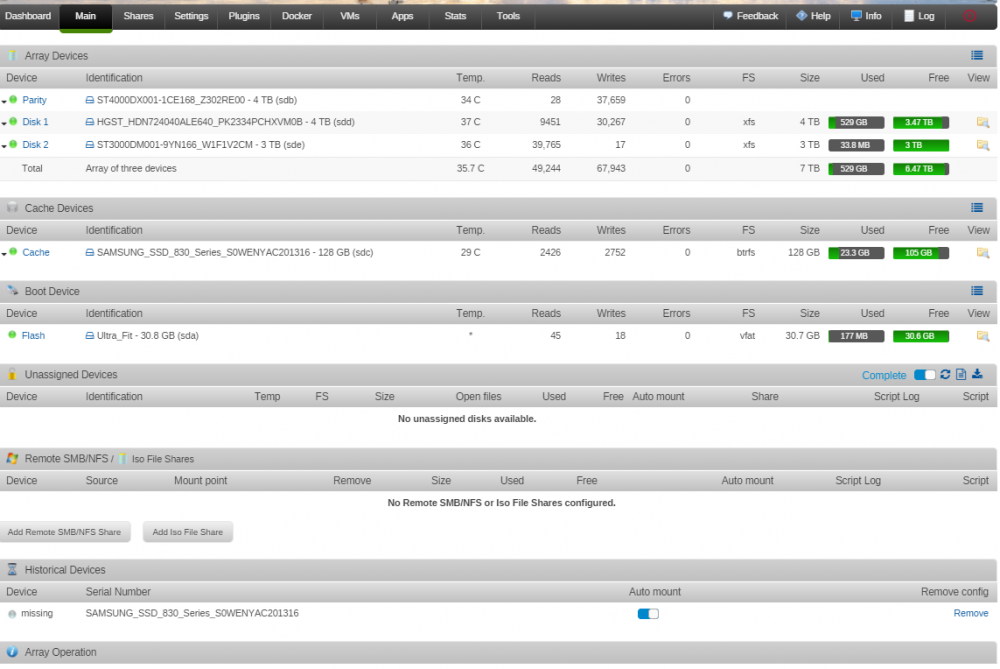
Task: Click Parity green status indicator
Action: (13, 99)
